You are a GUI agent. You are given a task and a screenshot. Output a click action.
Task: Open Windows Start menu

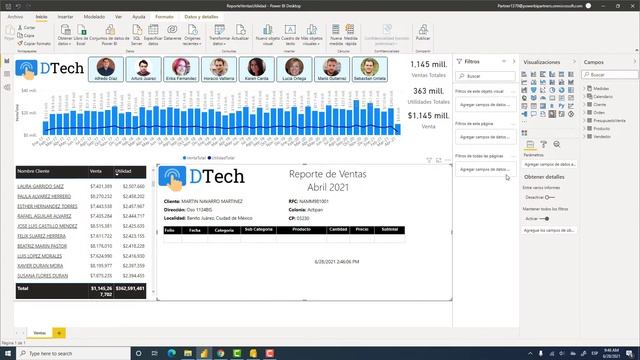8,353
